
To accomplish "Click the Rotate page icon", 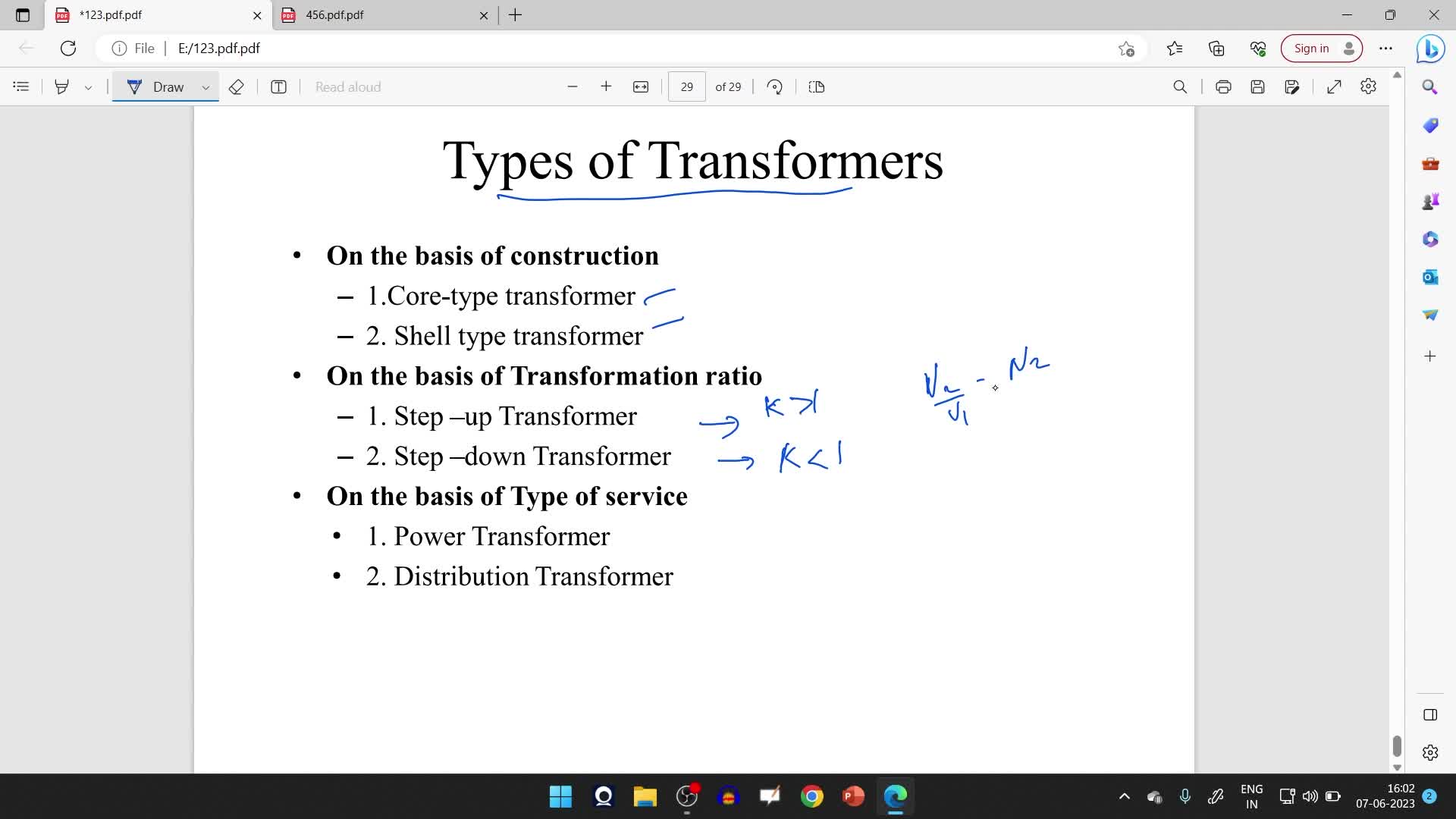I will pos(774,87).
